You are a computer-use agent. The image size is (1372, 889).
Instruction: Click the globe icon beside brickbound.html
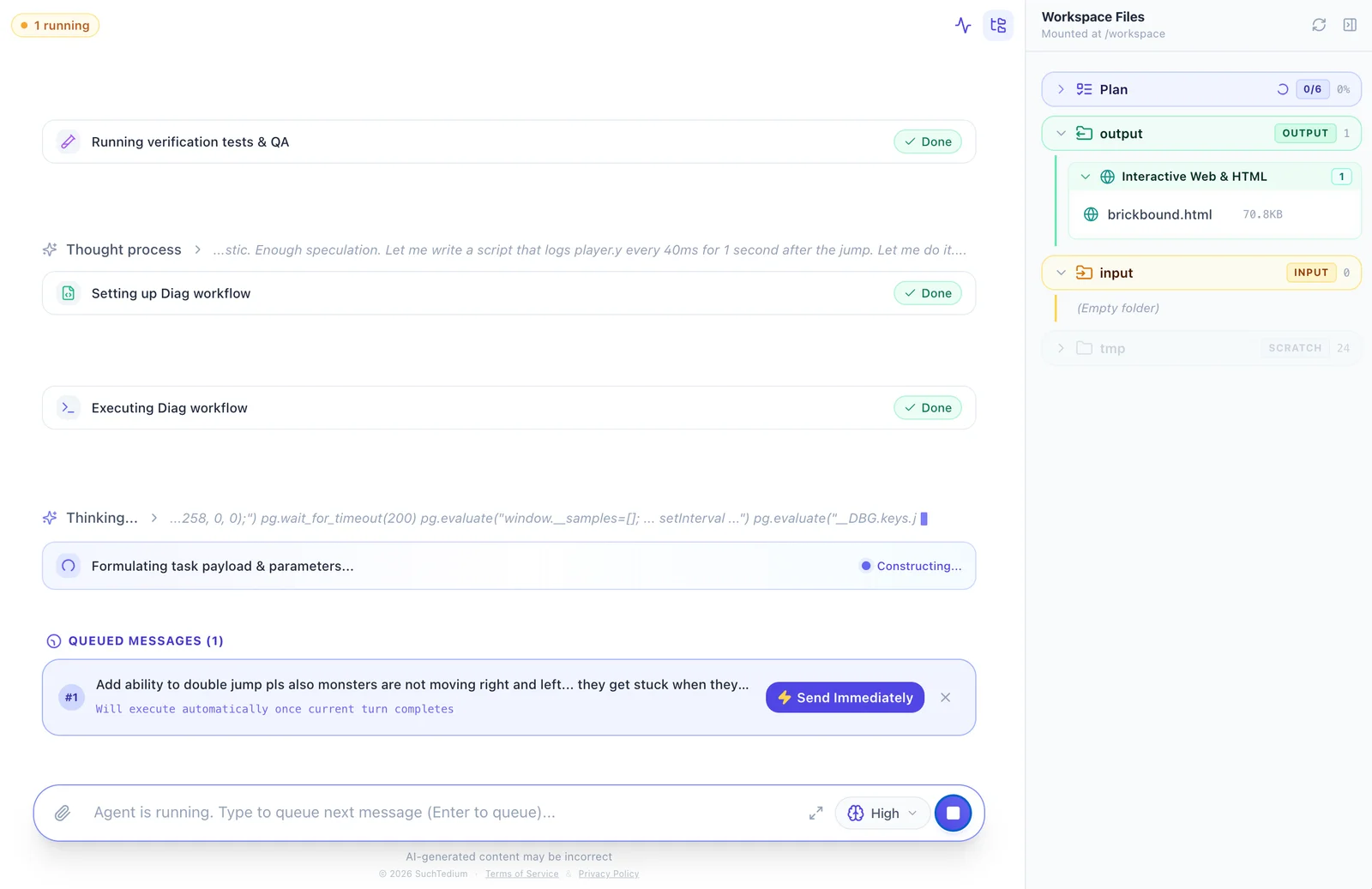coord(1091,214)
